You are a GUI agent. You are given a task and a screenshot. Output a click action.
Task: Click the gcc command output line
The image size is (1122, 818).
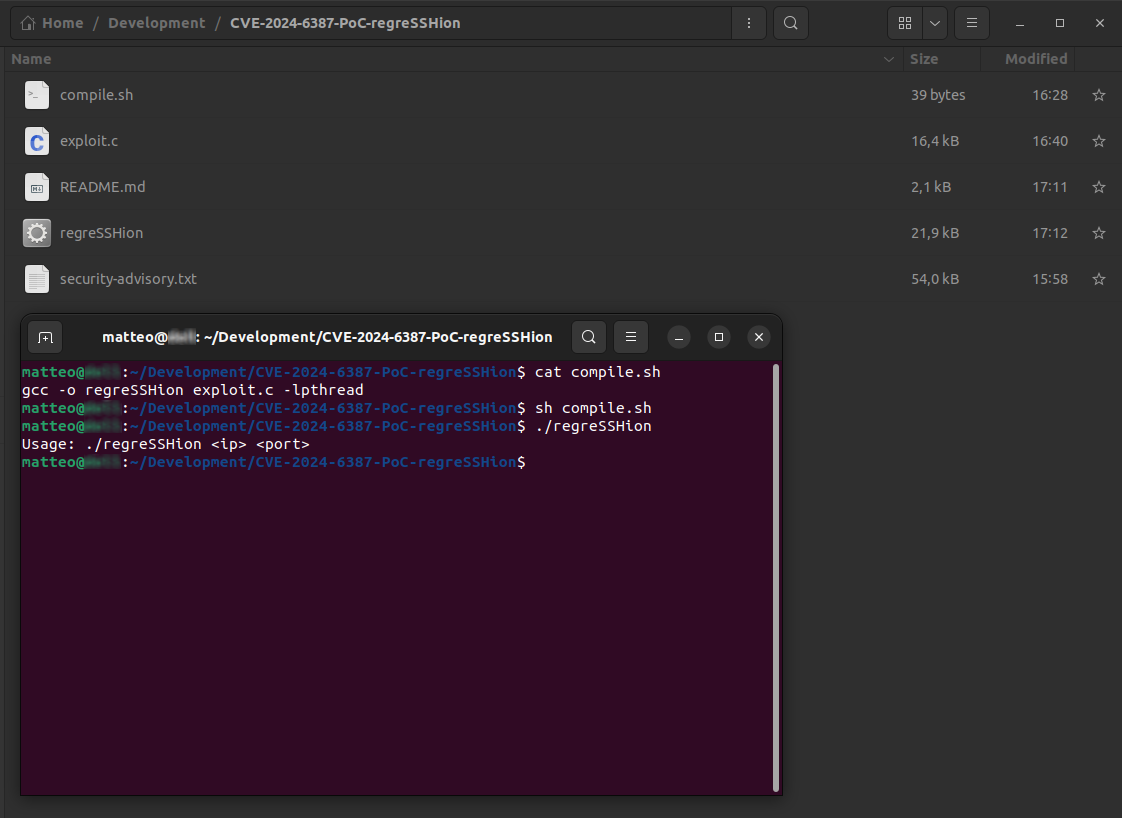coord(192,390)
